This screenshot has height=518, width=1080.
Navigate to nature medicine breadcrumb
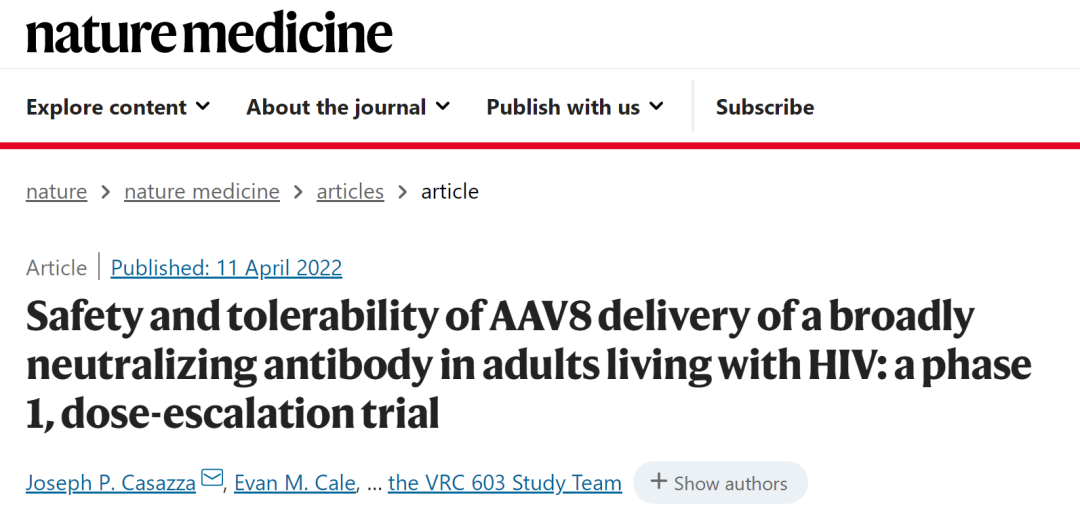pyautogui.click(x=202, y=191)
